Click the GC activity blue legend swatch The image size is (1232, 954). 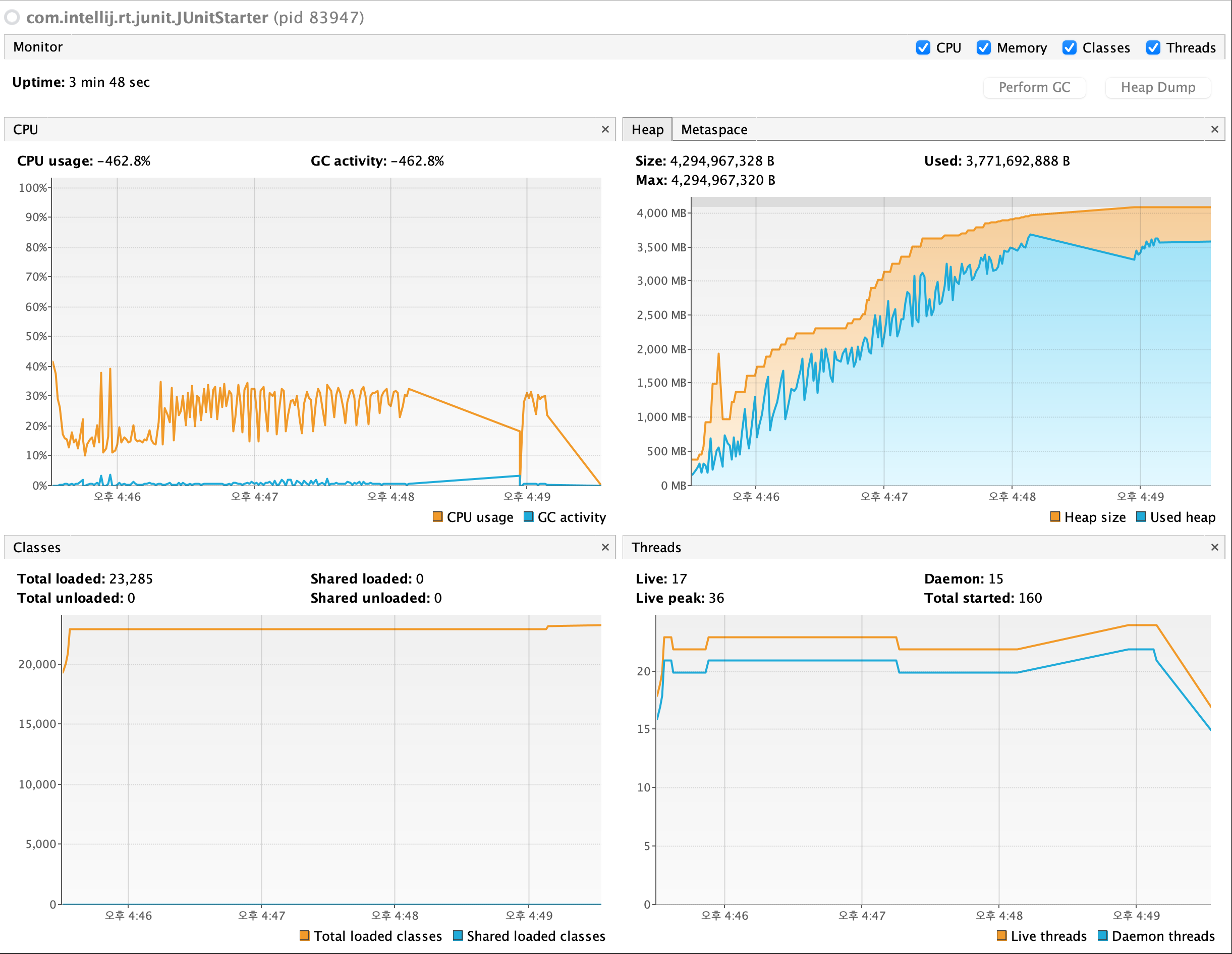[529, 516]
